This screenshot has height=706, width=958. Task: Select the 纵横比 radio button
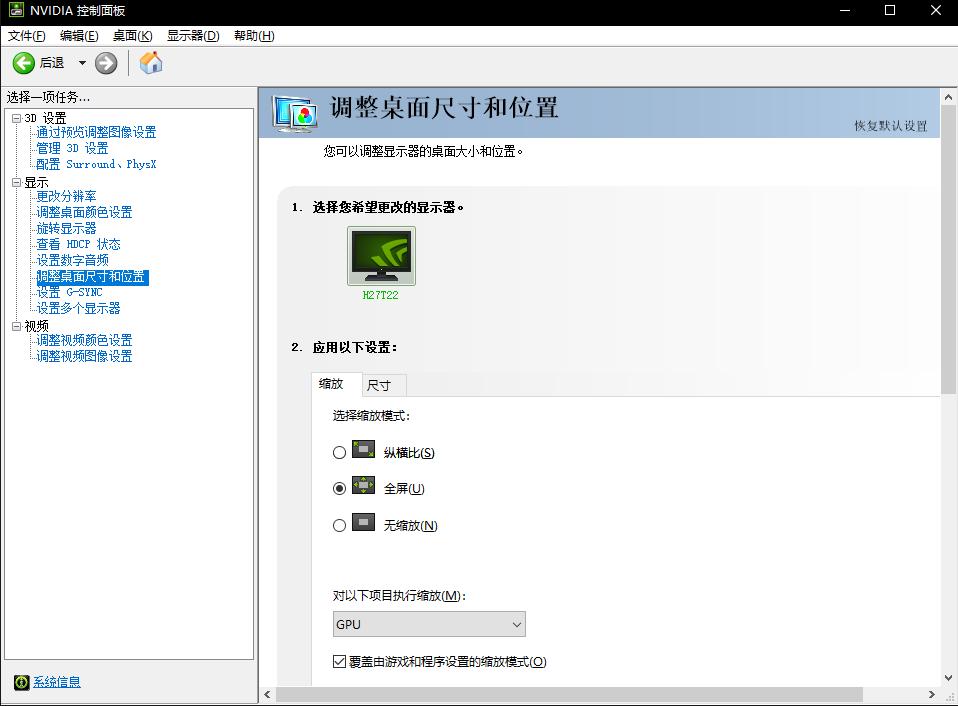point(339,451)
